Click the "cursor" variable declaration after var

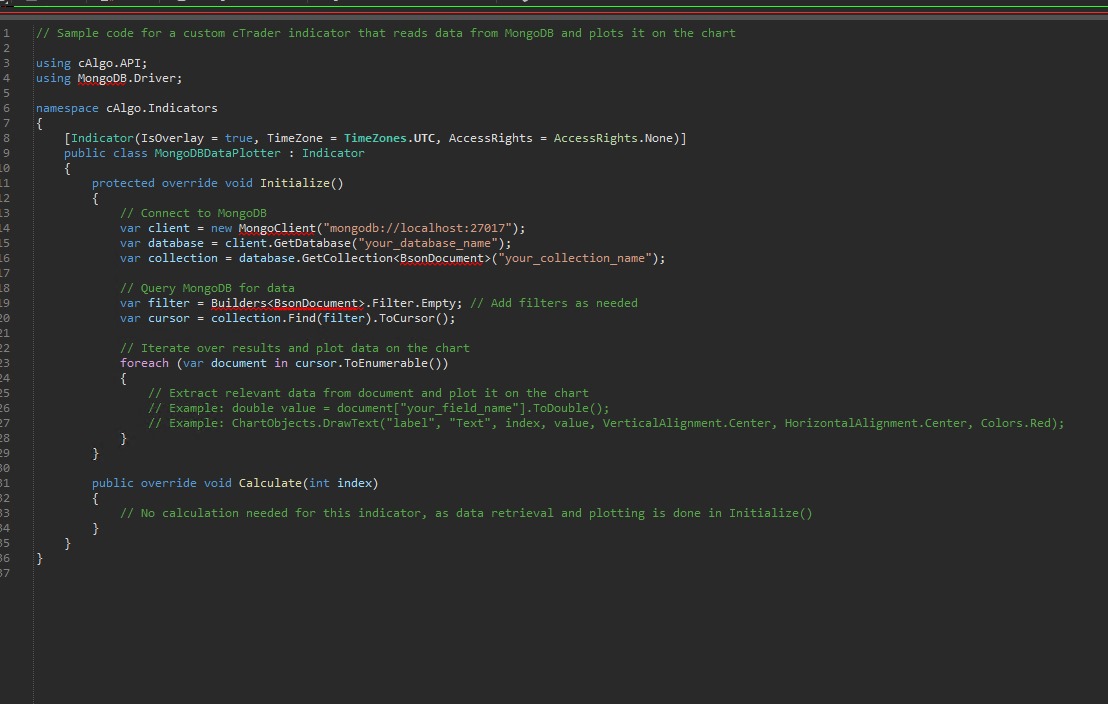click(169, 318)
